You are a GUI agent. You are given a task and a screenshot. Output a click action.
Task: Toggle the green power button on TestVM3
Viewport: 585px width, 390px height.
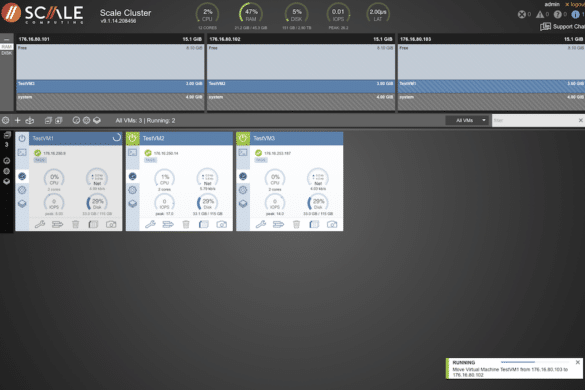[243, 138]
